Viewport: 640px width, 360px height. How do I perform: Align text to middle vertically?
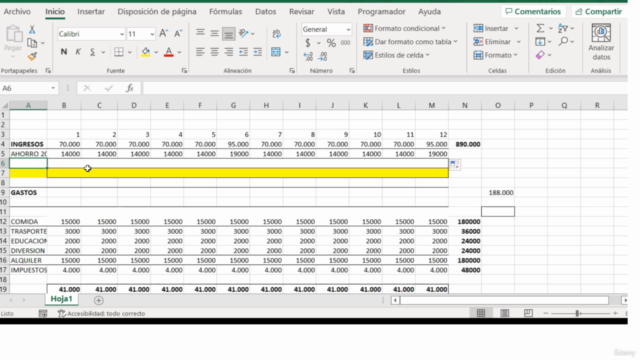[x=214, y=33]
